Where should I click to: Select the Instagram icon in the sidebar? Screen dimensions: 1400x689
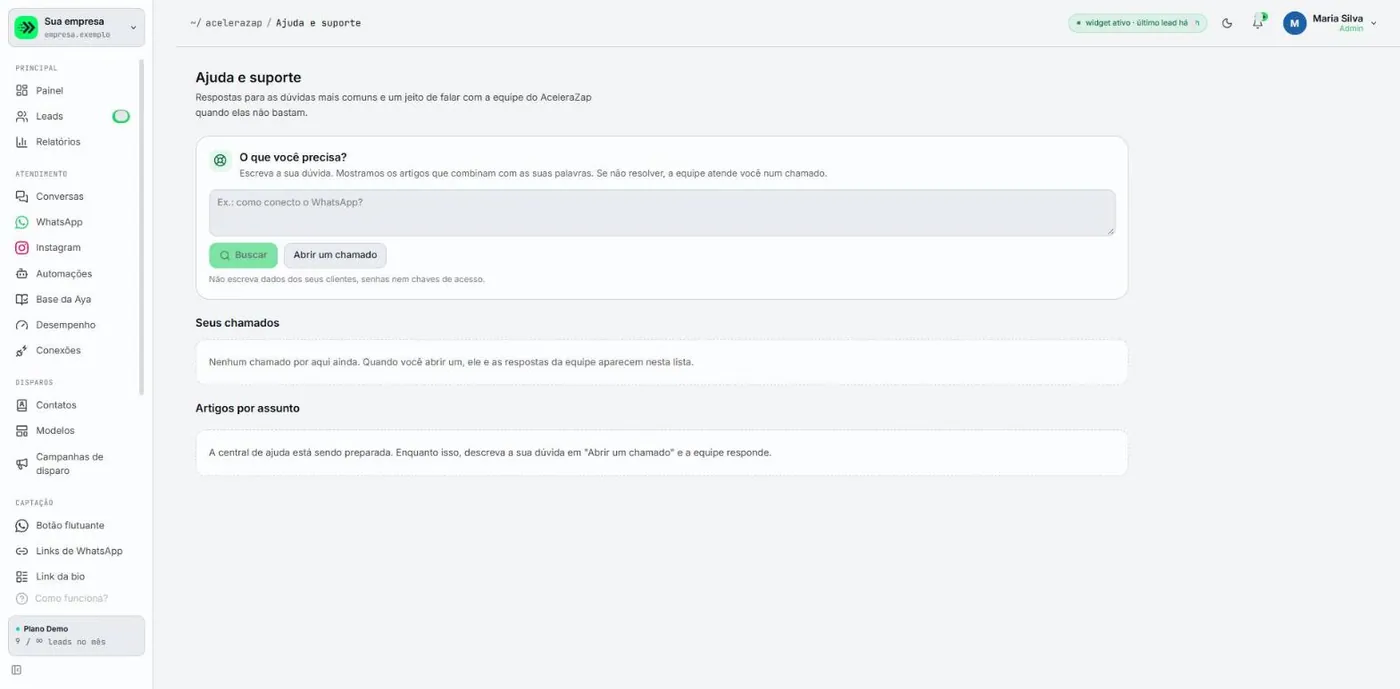click(22, 248)
